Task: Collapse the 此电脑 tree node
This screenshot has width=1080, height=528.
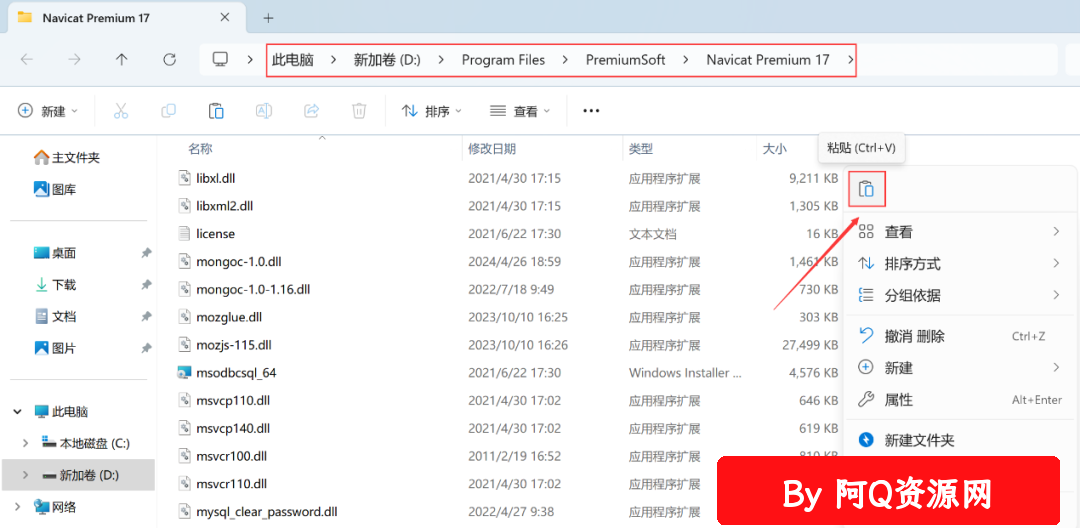Action: (x=17, y=412)
